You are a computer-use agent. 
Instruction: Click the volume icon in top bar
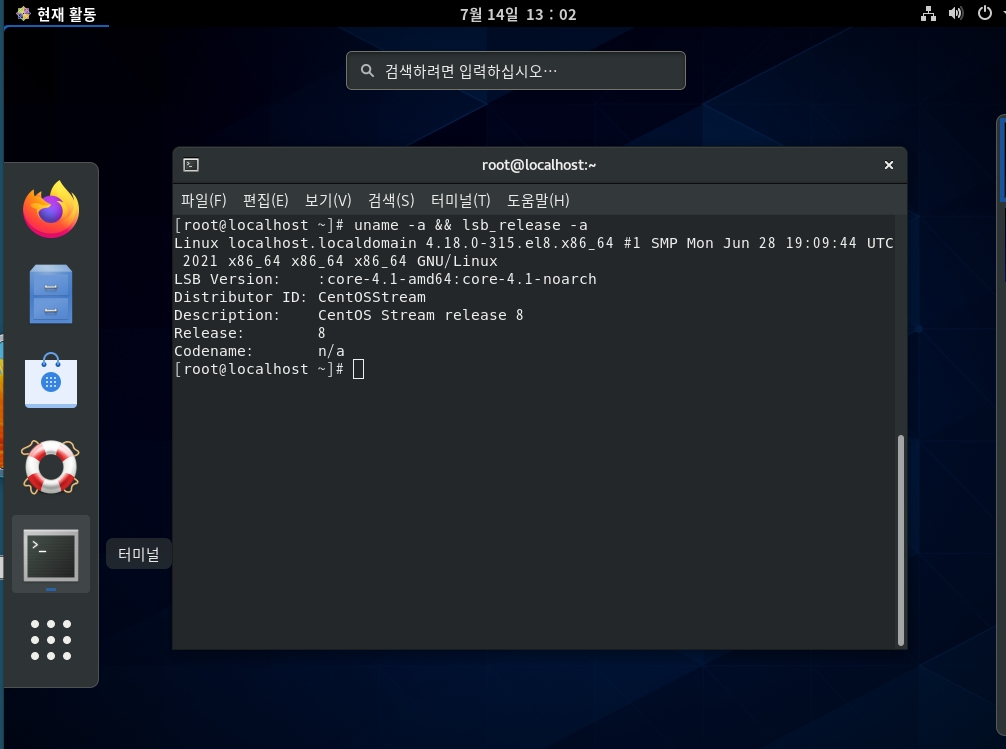[957, 14]
